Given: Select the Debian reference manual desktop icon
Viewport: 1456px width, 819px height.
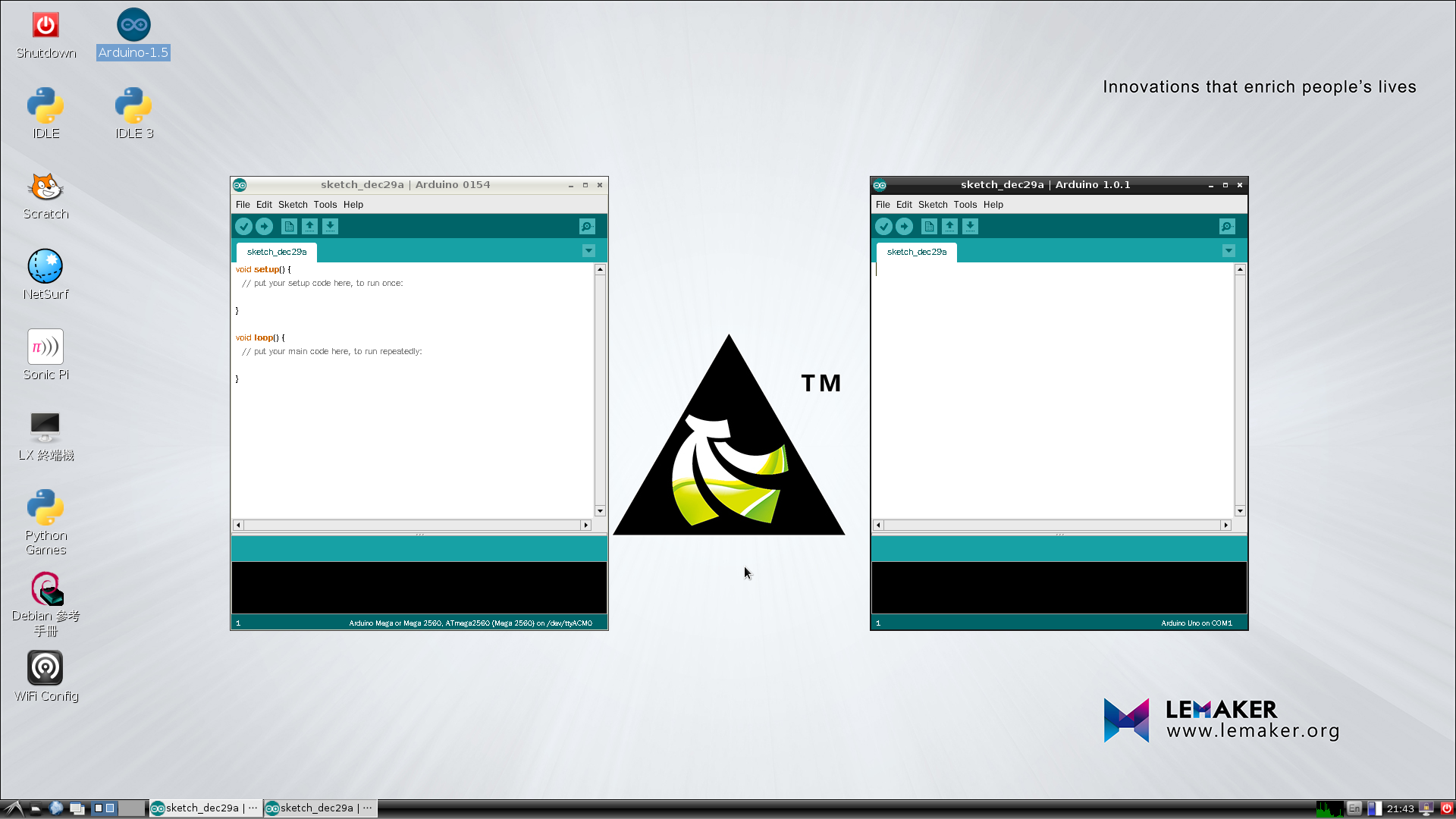Looking at the screenshot, I should click(x=45, y=604).
